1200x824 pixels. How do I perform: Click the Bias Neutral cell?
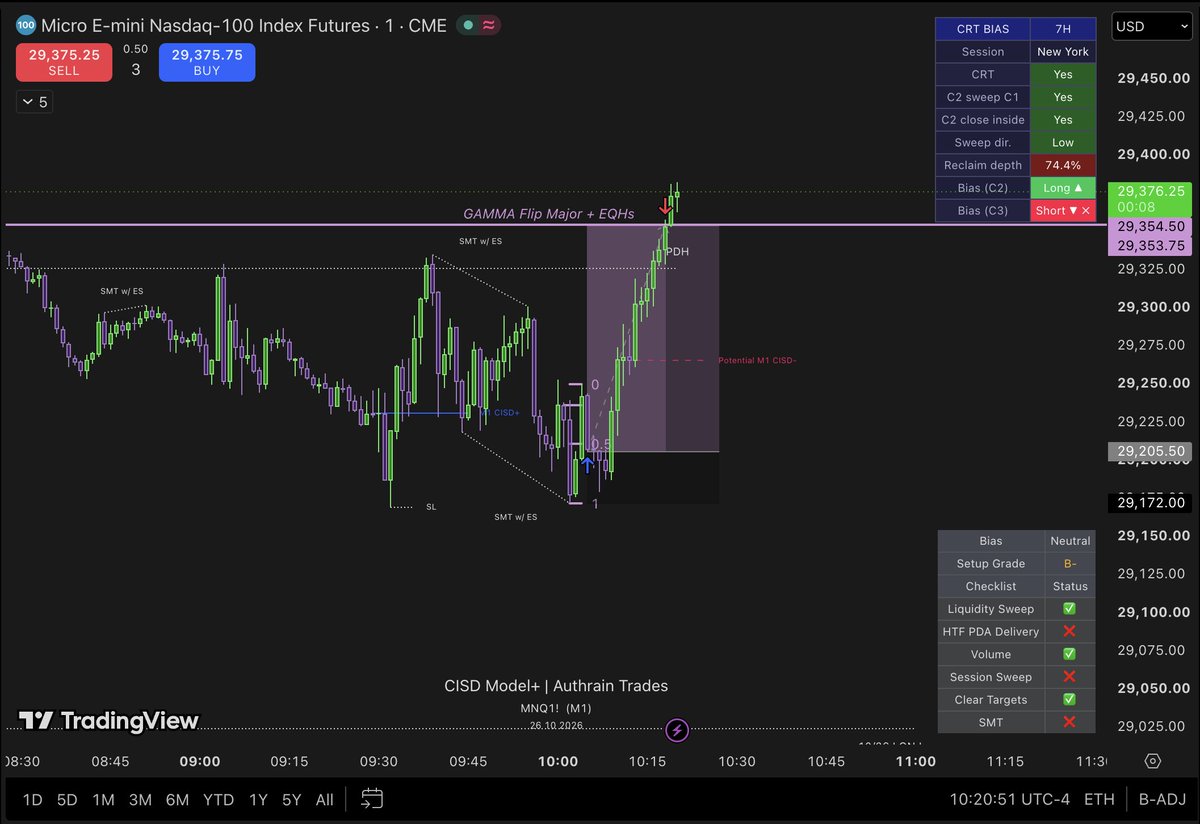(x=1069, y=541)
